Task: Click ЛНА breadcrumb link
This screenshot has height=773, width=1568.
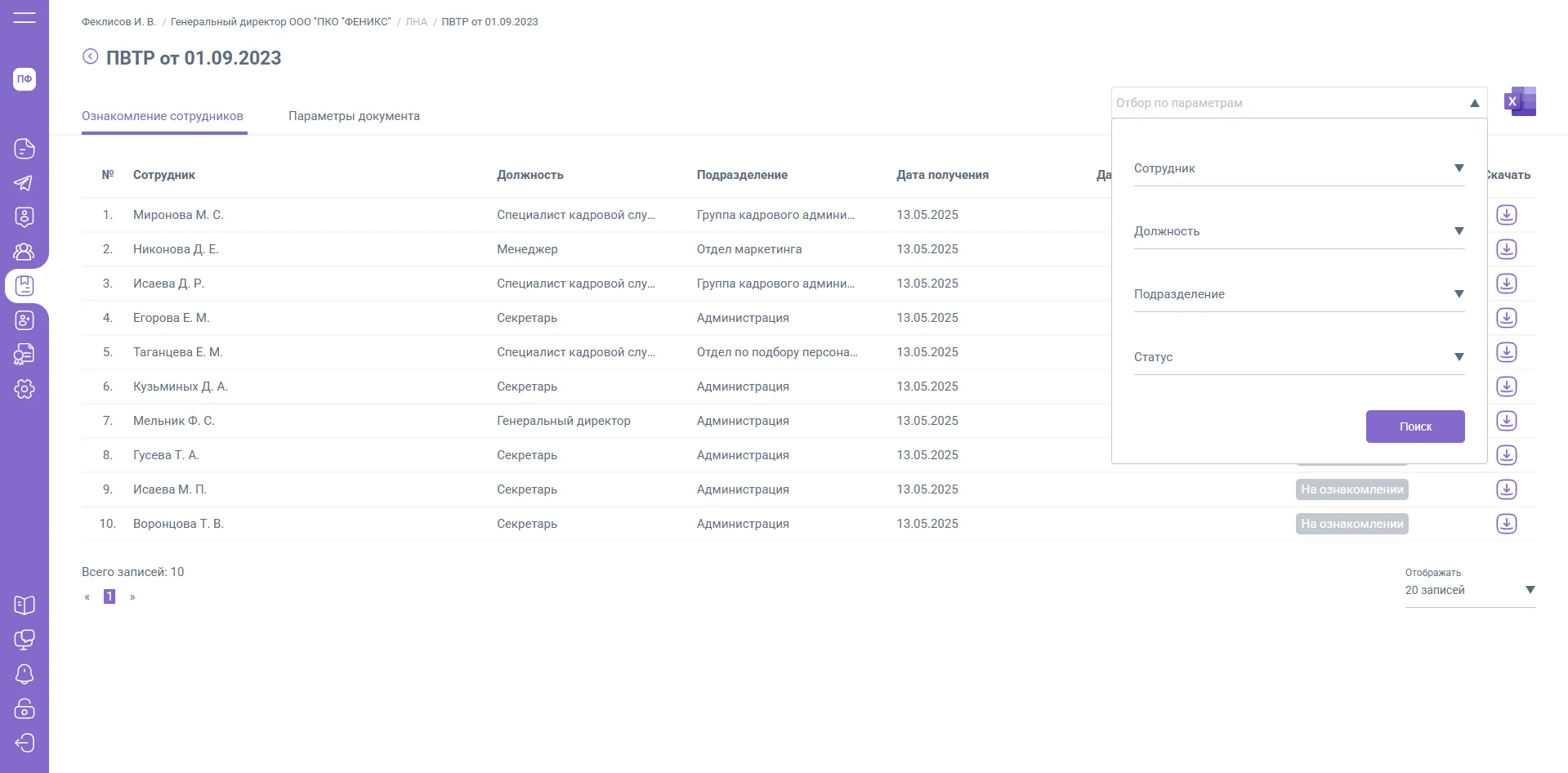Action: click(416, 22)
